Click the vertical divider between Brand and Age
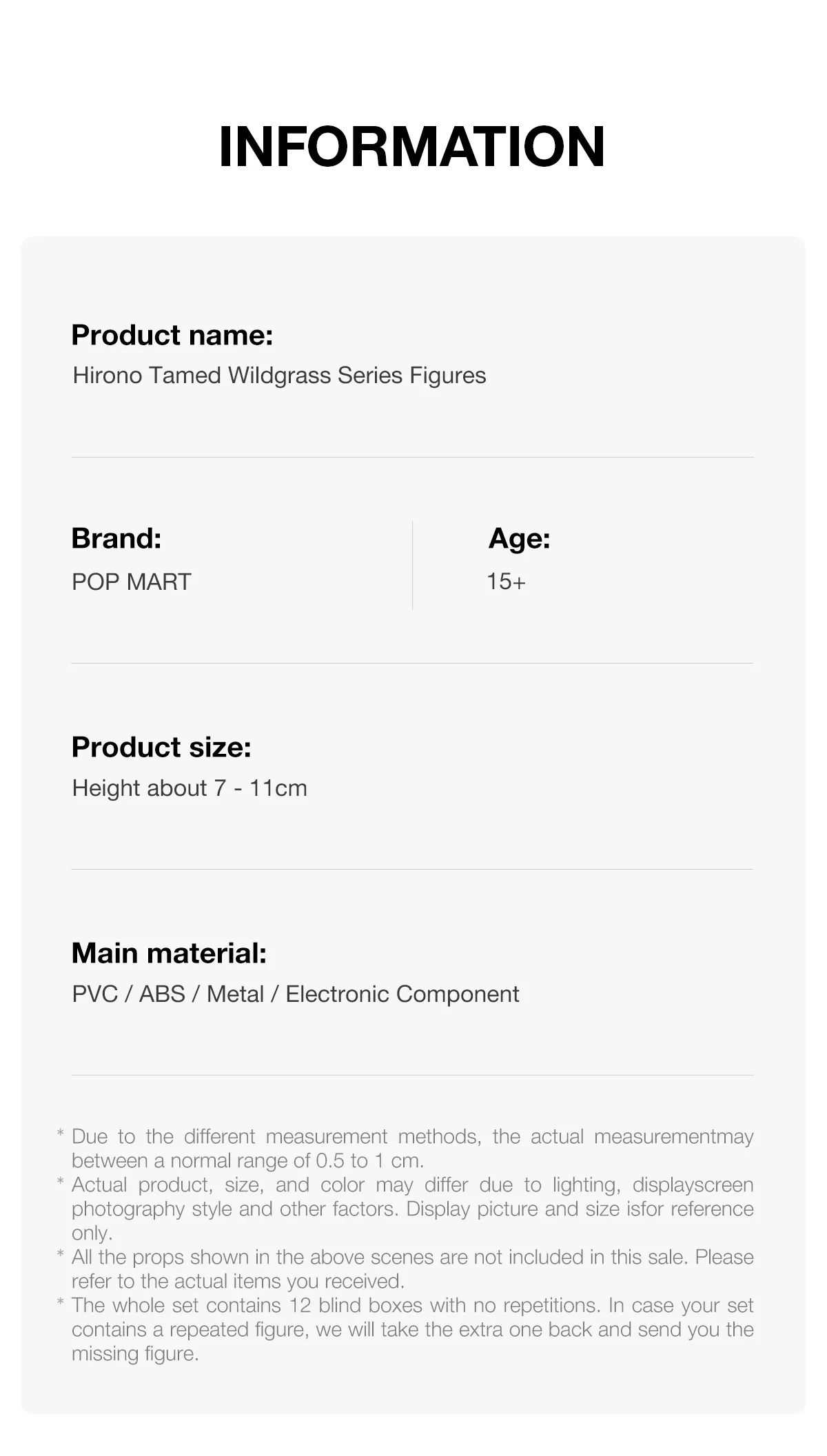Viewport: 827px width, 1456px height. pos(413,565)
